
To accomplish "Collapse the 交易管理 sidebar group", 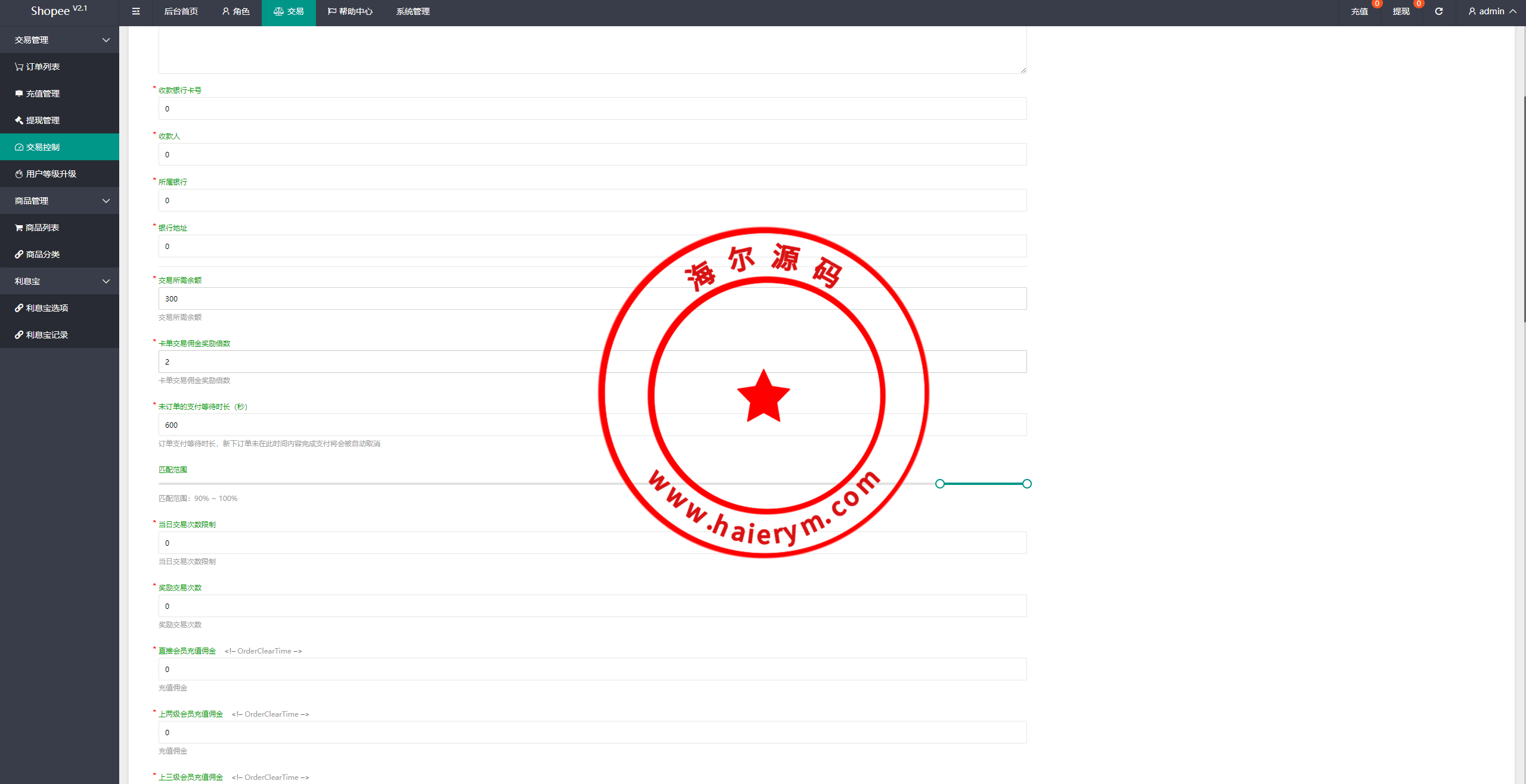I will [60, 40].
